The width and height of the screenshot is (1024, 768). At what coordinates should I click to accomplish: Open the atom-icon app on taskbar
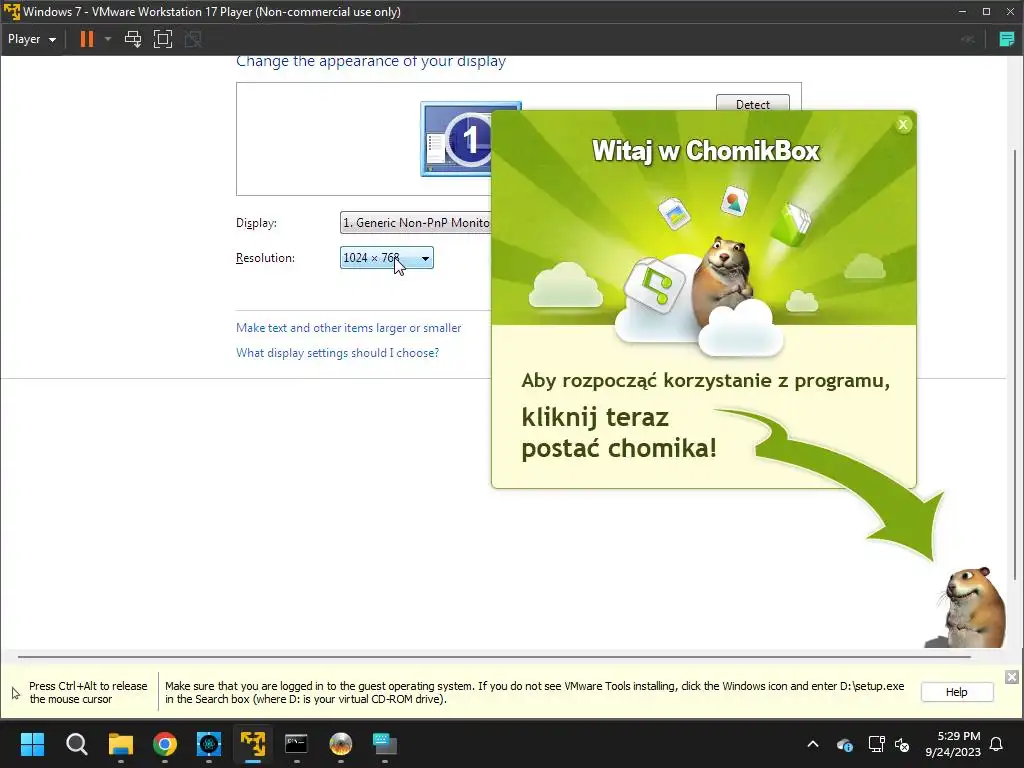[209, 744]
